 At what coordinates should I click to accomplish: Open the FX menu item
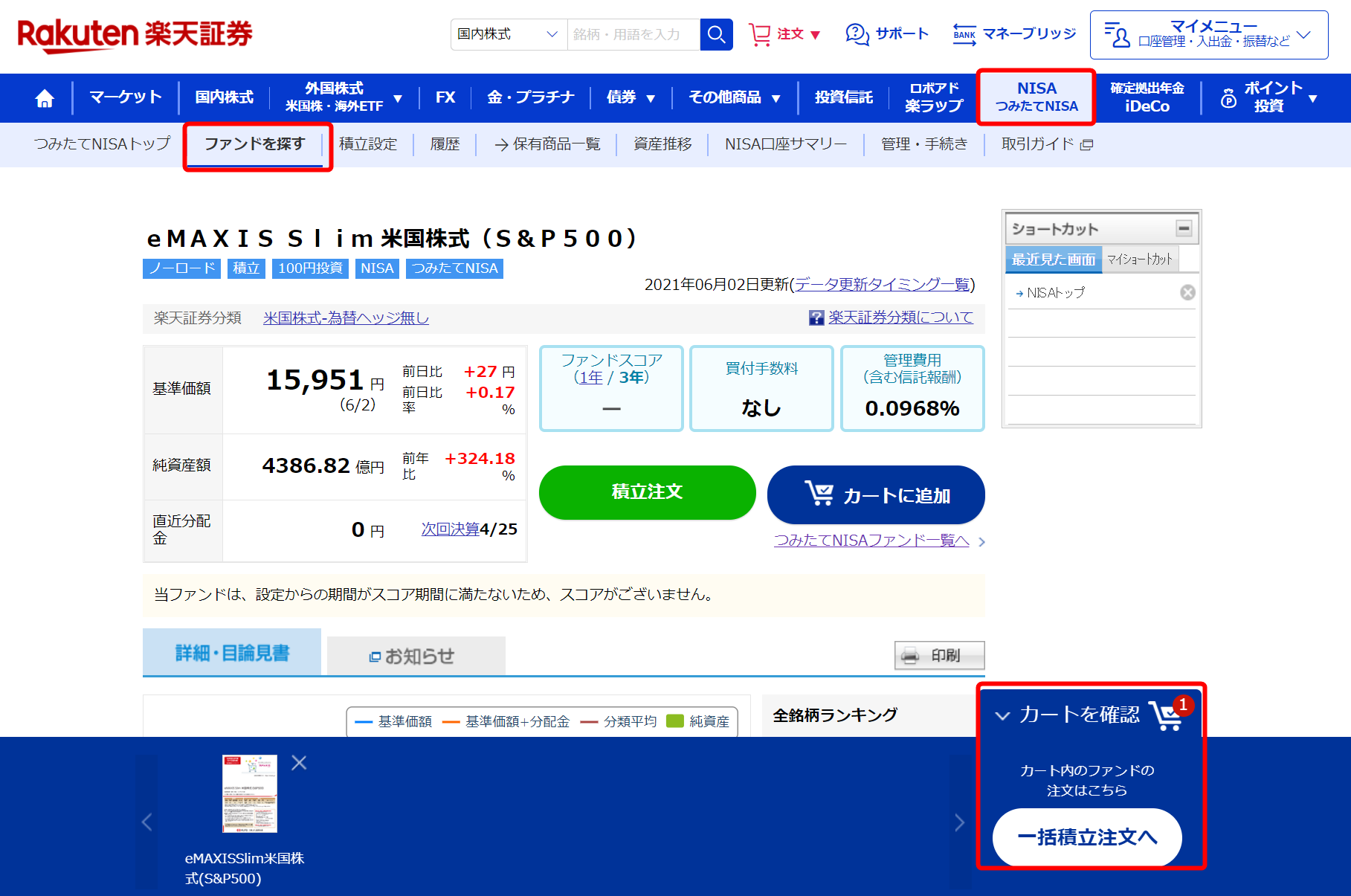pyautogui.click(x=445, y=97)
